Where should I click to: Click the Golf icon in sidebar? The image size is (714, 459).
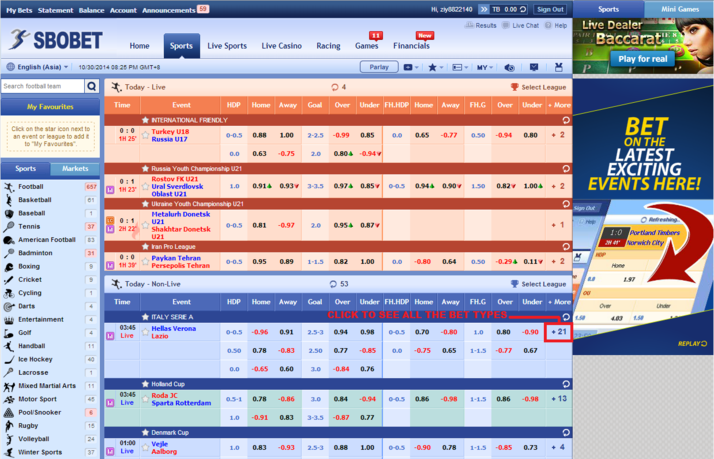click(x=9, y=333)
